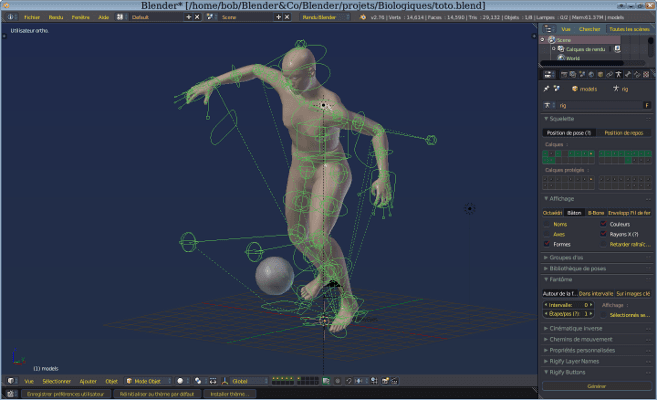Image resolution: width=657 pixels, height=400 pixels.
Task: Click the Générer button under Rigify Buttons
Action: [596, 385]
